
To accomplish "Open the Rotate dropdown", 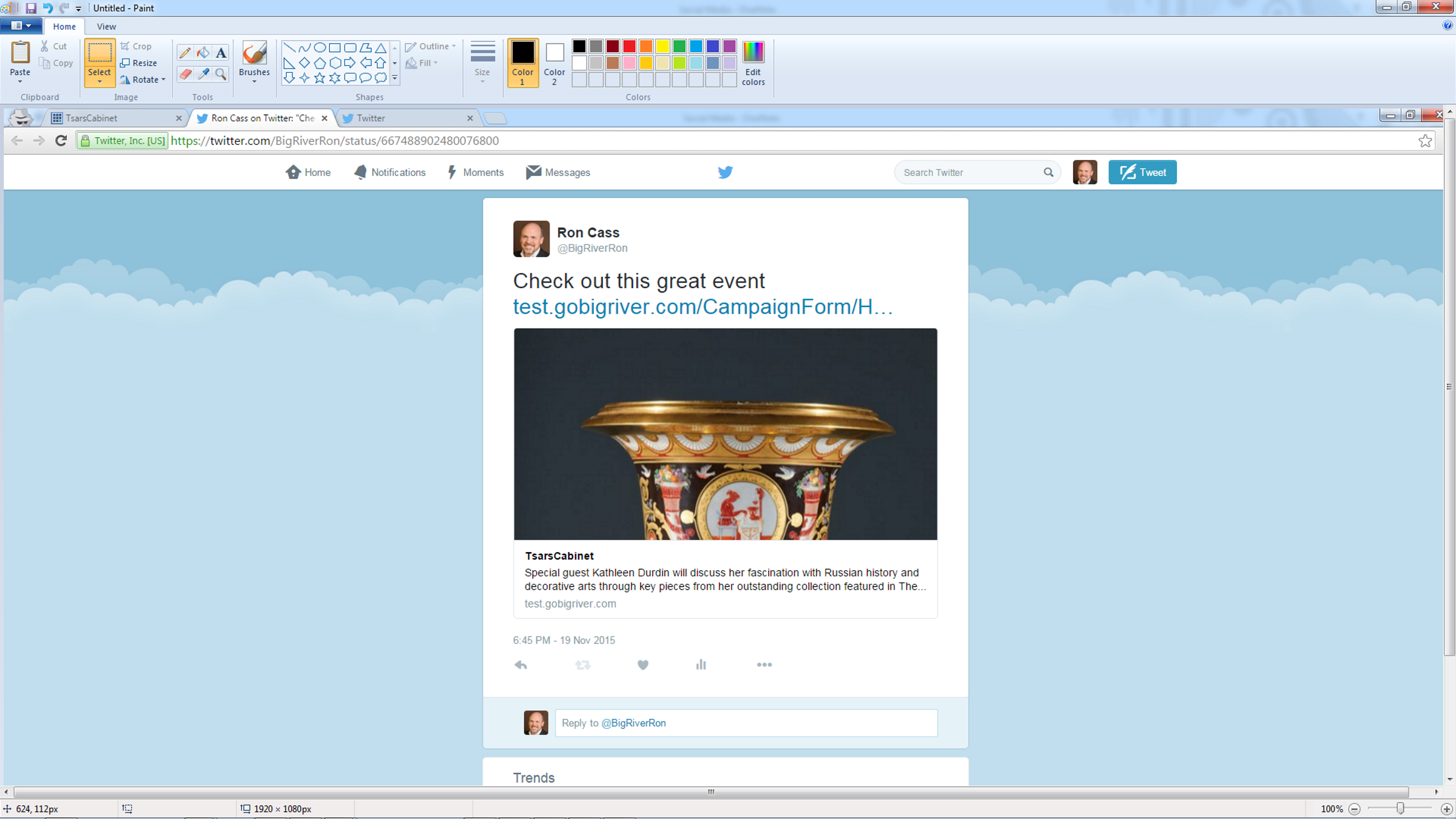I will pos(164,79).
